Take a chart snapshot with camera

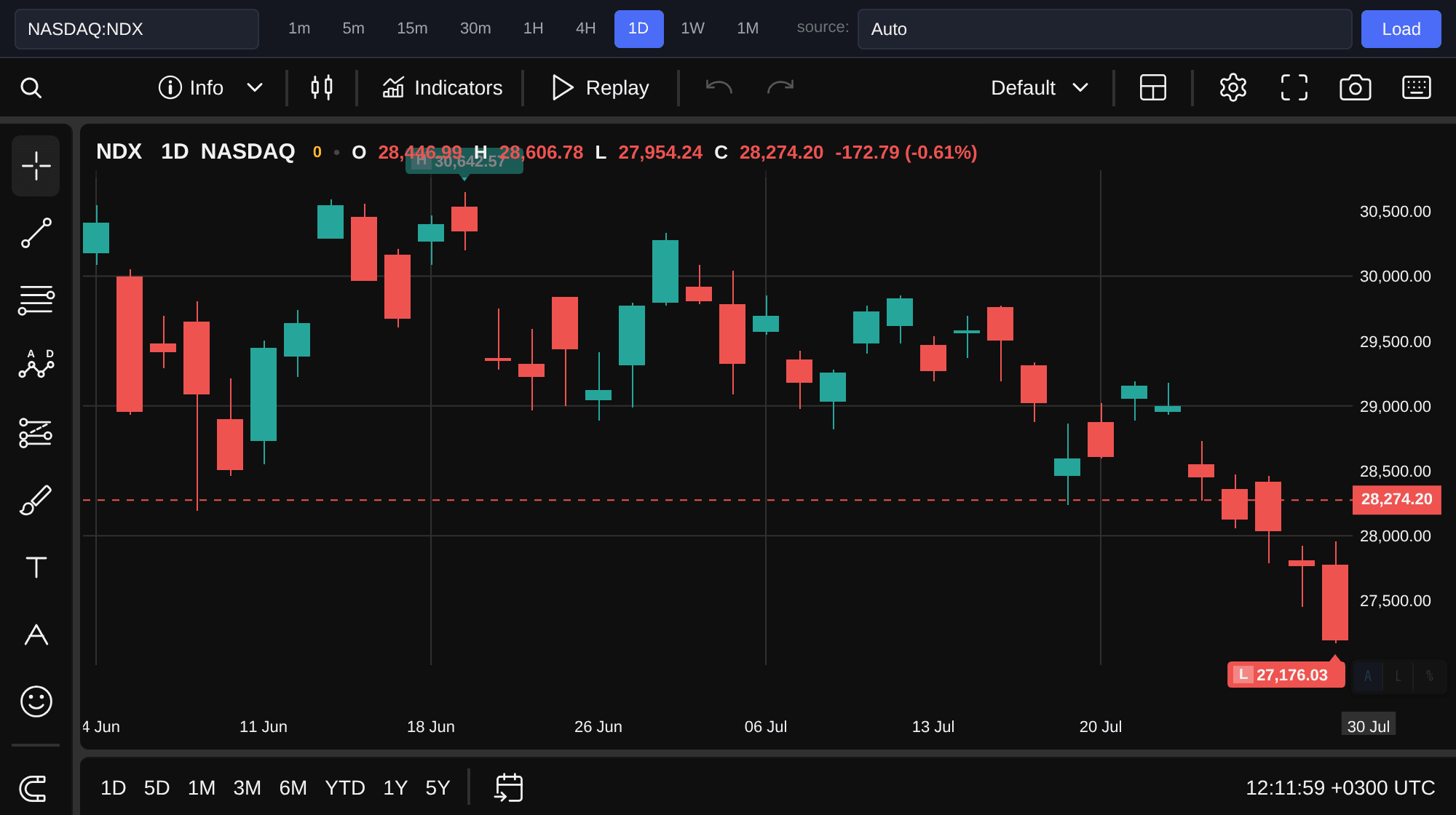coord(1355,88)
